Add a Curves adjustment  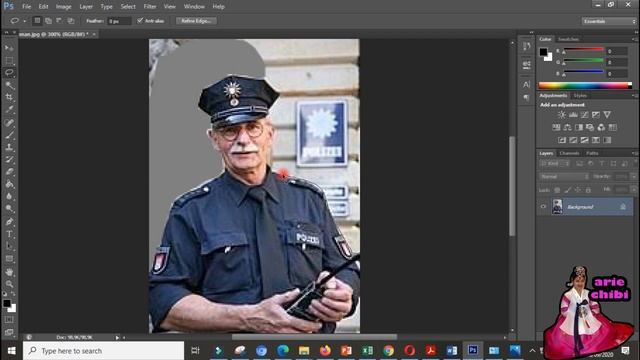pyautogui.click(x=584, y=115)
